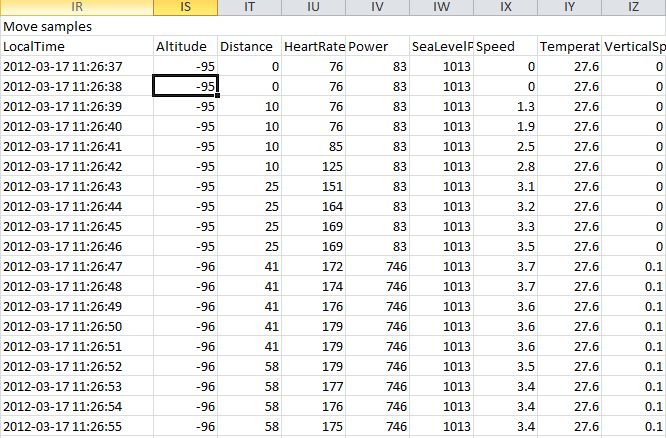
Task: Select time cell 2012-03-17 11:26:39
Action: pos(76,106)
